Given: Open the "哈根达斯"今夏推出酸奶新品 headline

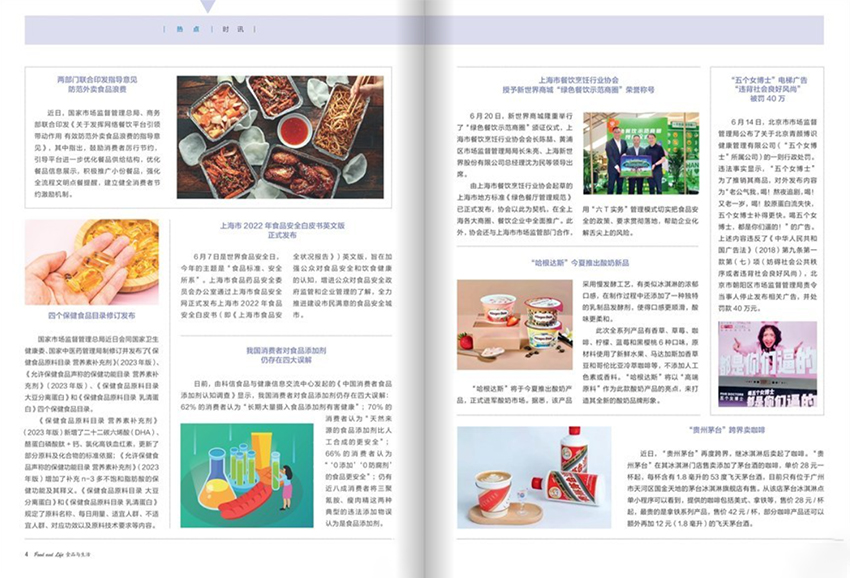Looking at the screenshot, I should point(580,263).
